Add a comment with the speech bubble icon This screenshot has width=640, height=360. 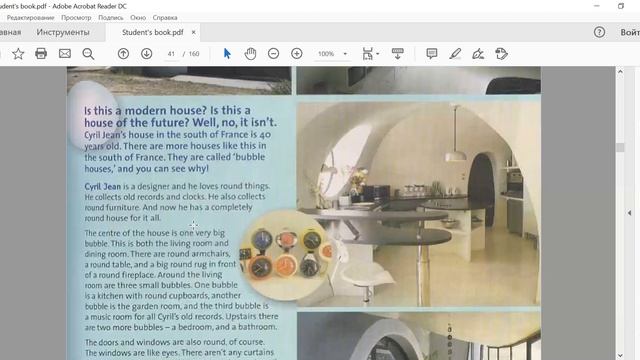click(x=431, y=54)
